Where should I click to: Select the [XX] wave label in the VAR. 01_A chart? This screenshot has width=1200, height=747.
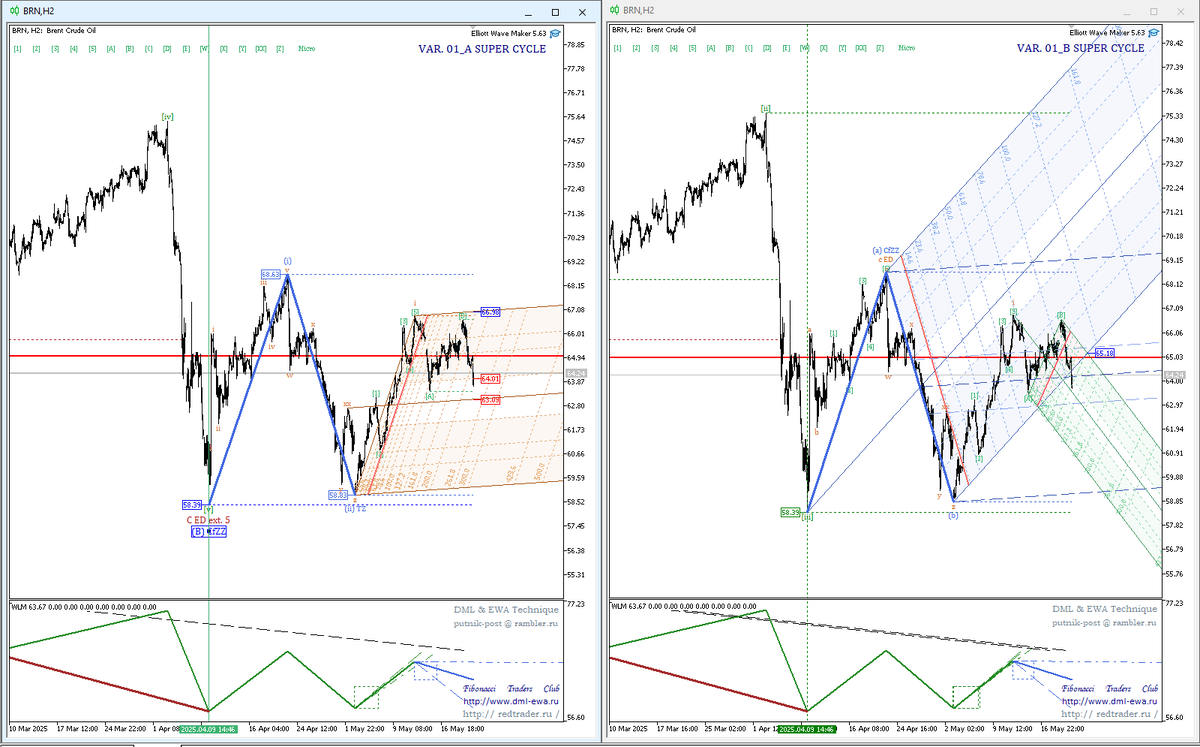click(x=261, y=48)
